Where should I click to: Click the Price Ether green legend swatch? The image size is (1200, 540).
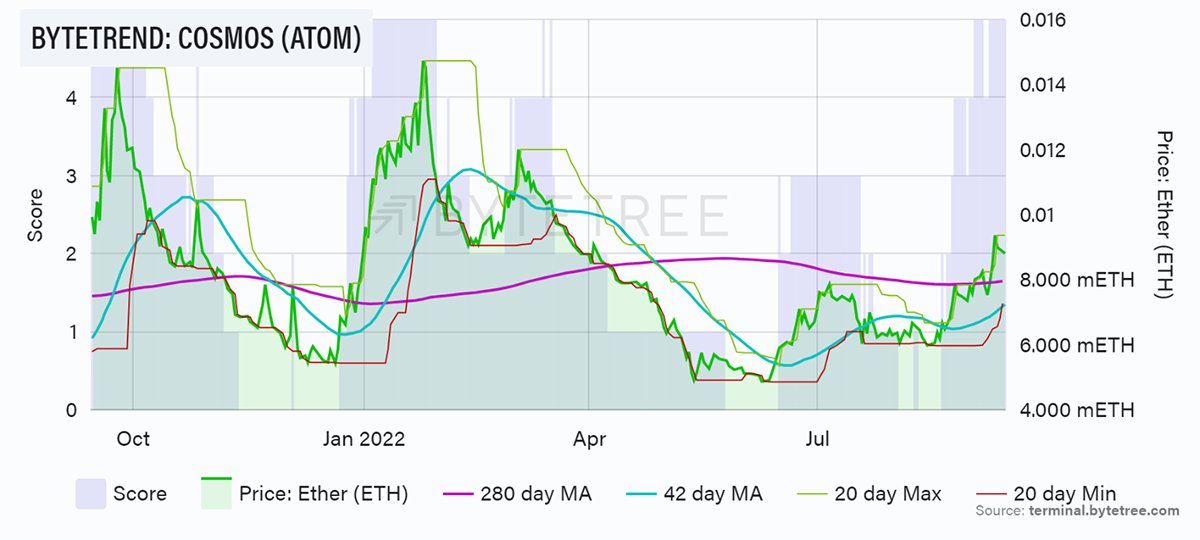216,493
